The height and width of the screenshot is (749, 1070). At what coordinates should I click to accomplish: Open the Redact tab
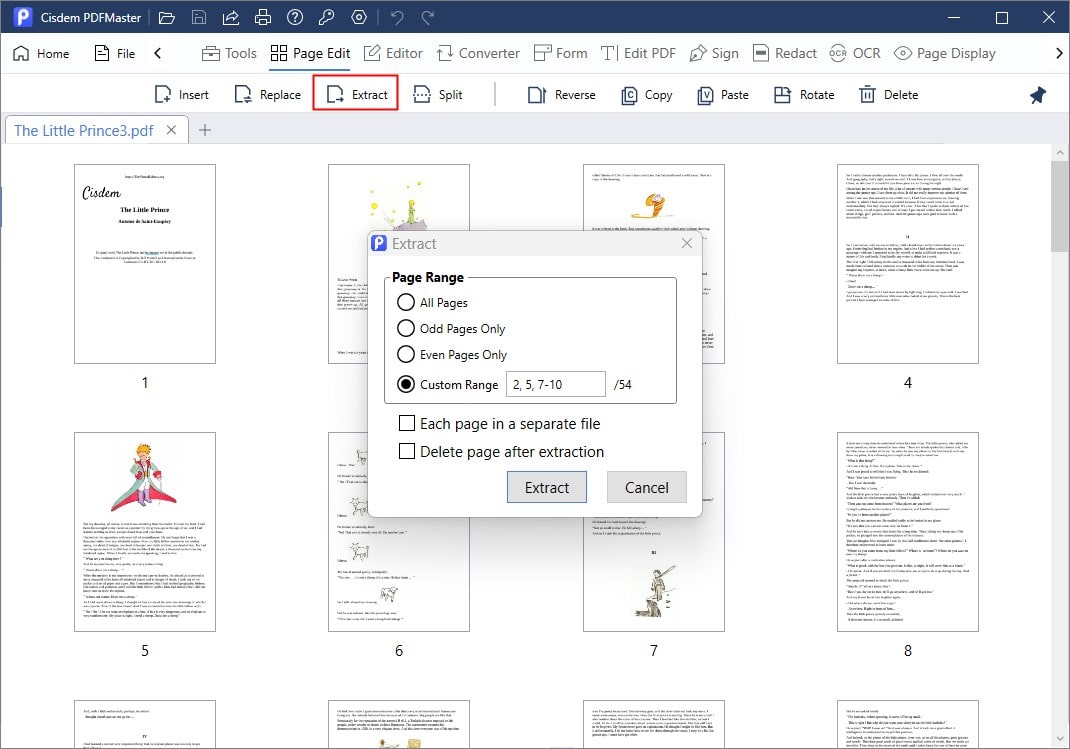784,53
